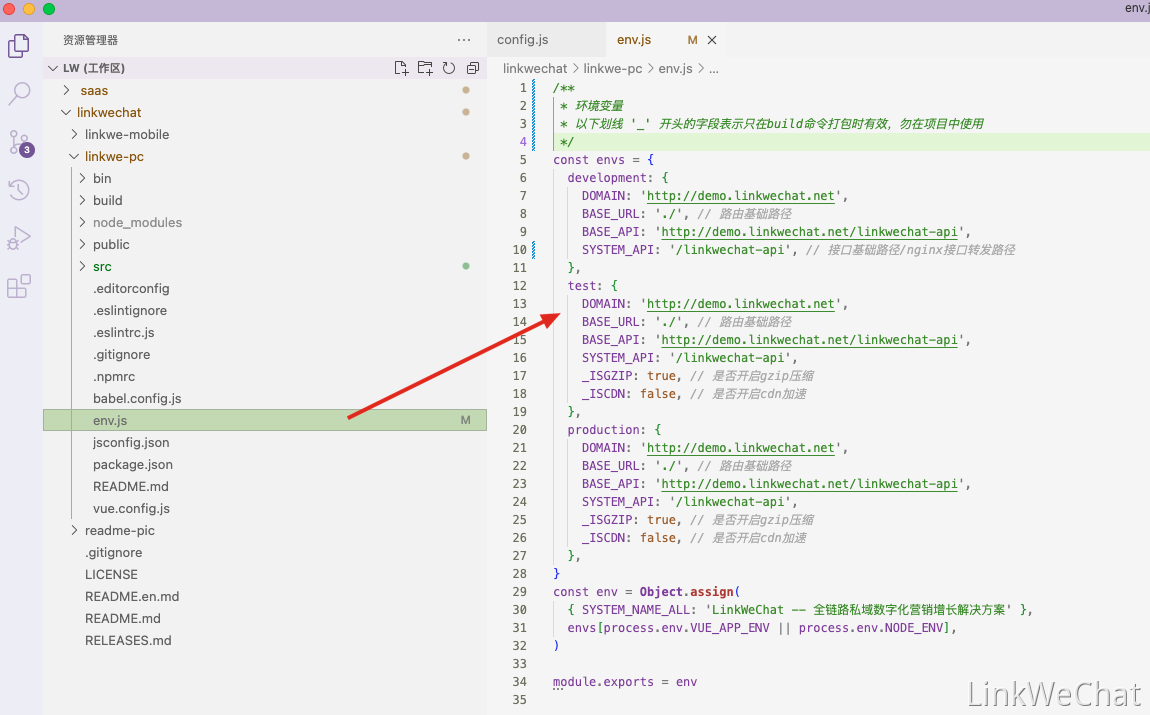Expand the node_modules folder
Screen dimensions: 1150x715
tap(82, 222)
